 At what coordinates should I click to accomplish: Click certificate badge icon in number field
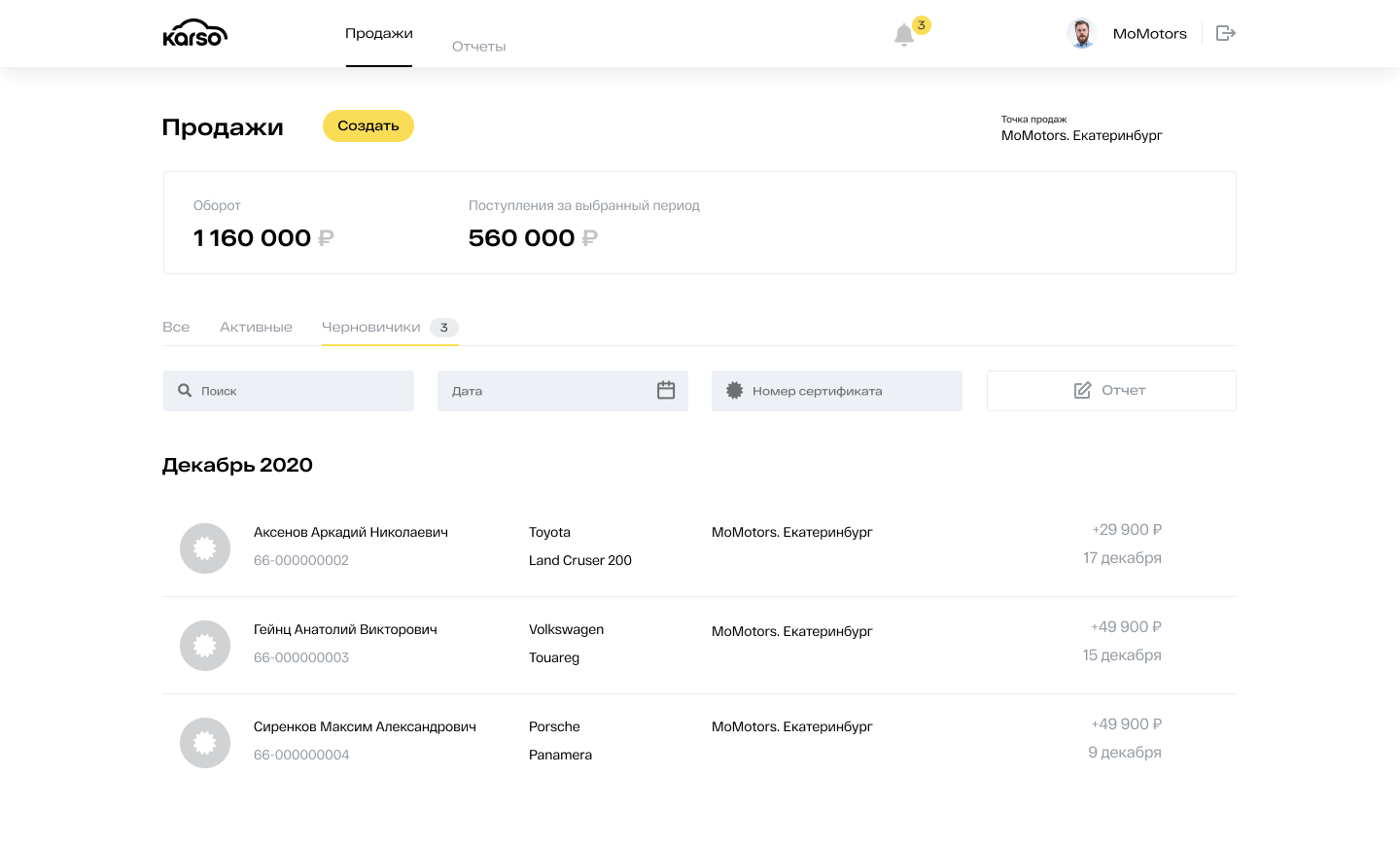pos(735,390)
